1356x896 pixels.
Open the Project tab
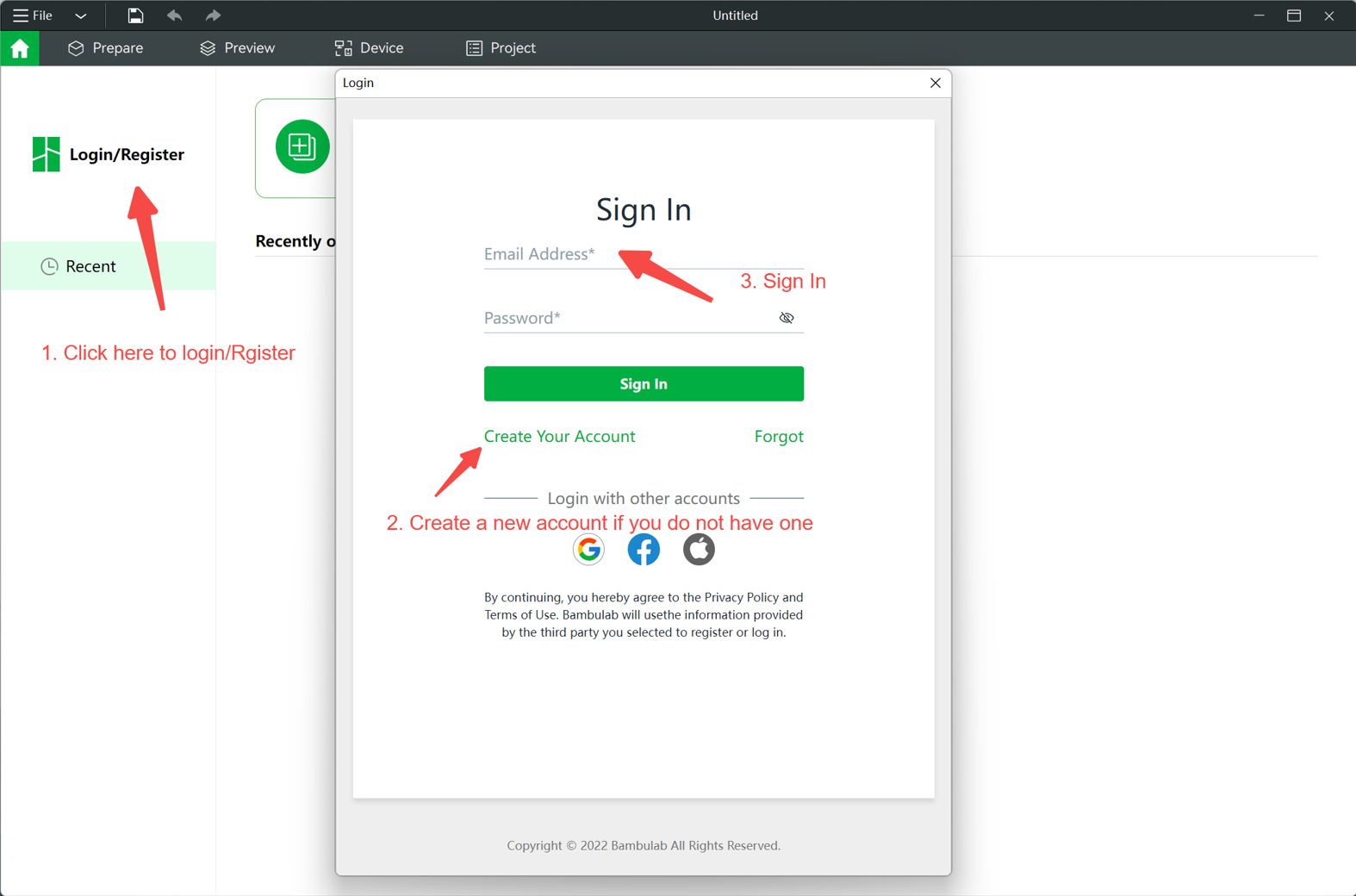501,48
